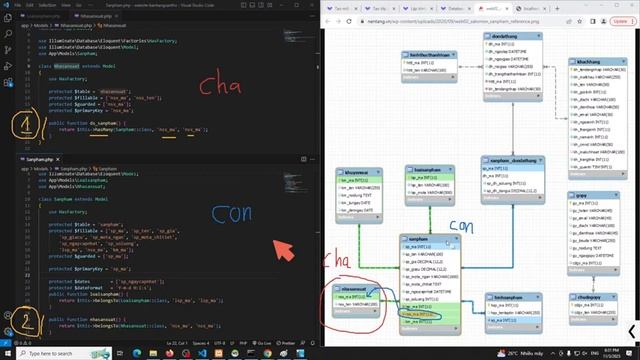The height and width of the screenshot is (360, 640).
Task: Select PHP language mode in status bar
Action: pos(243,343)
